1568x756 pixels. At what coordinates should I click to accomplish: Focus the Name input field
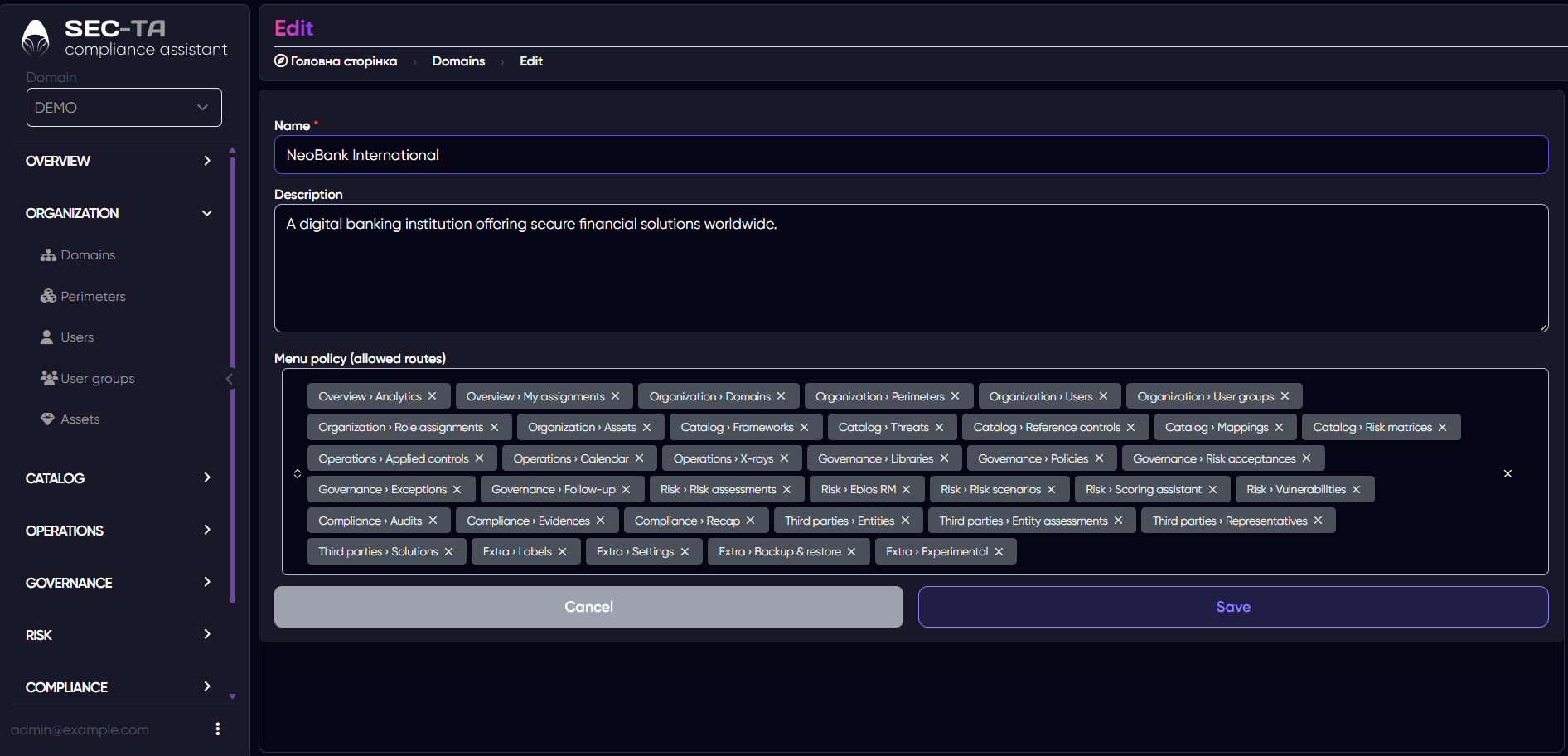[912, 155]
